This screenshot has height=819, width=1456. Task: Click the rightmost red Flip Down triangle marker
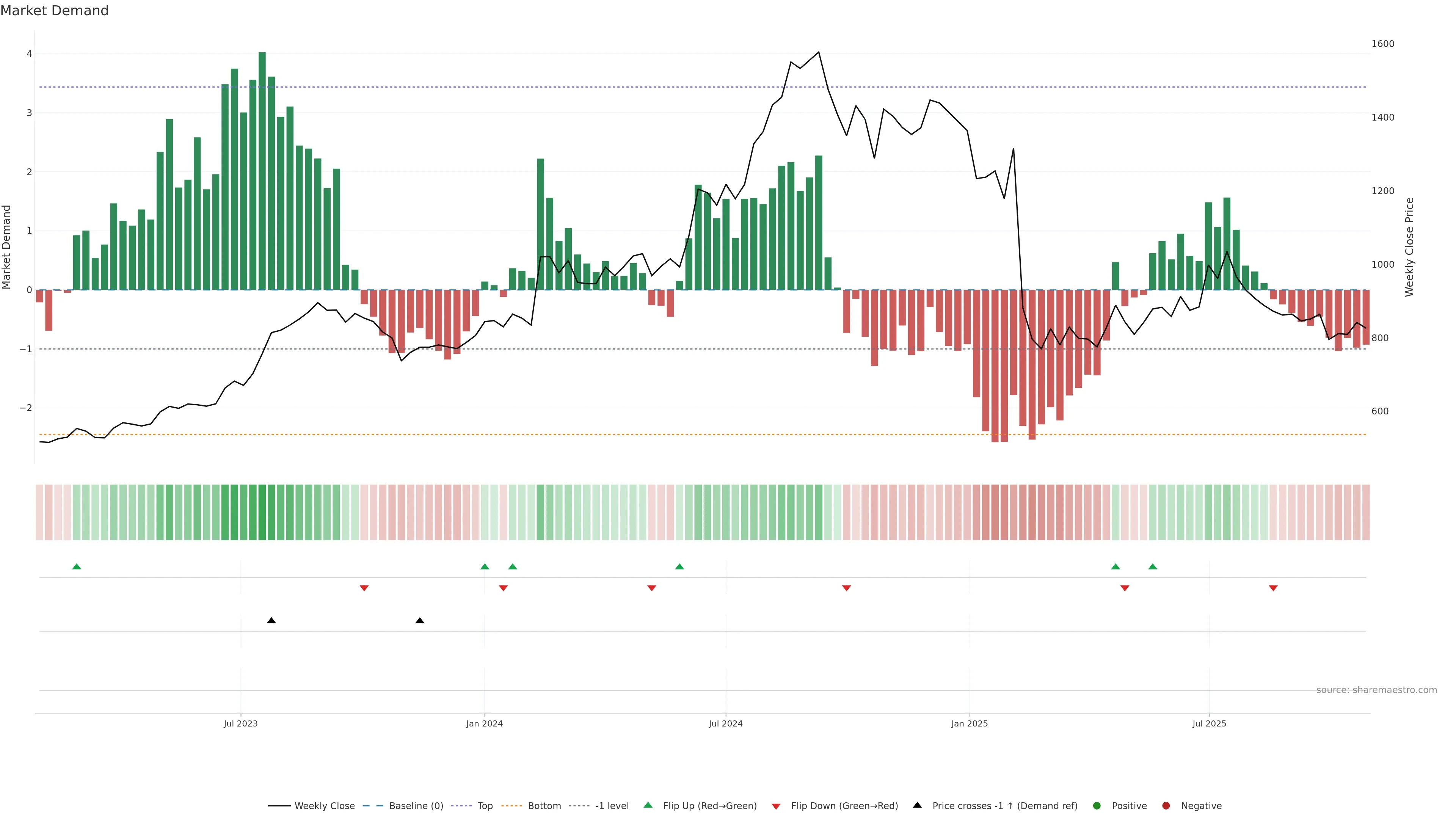[x=1274, y=588]
